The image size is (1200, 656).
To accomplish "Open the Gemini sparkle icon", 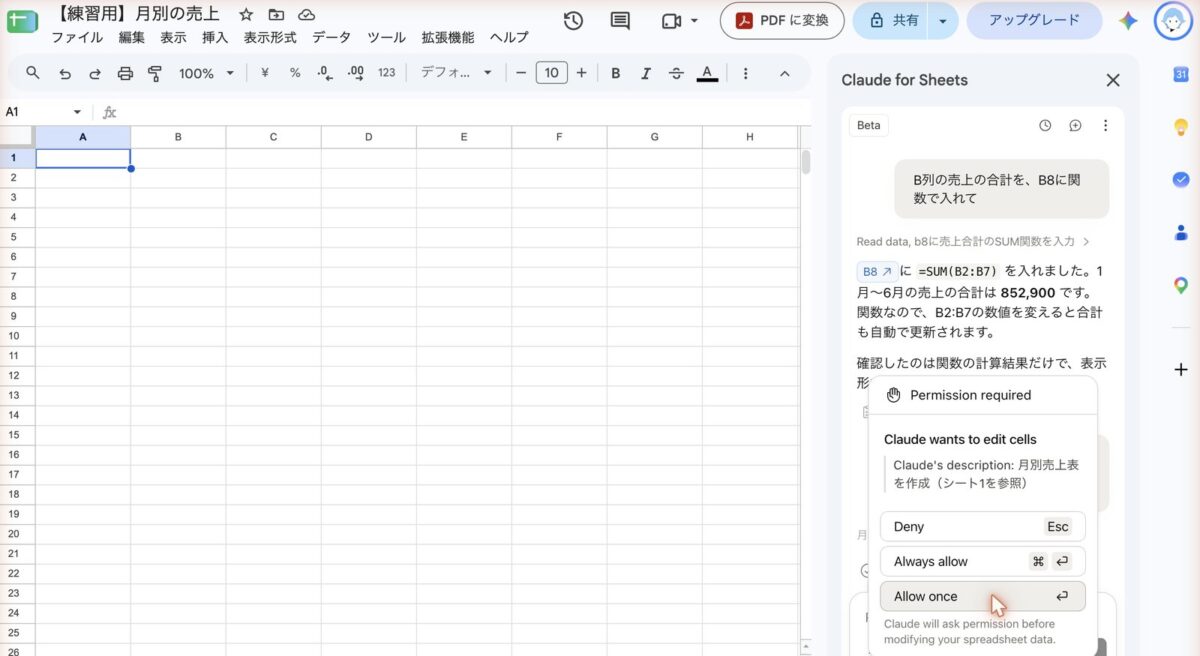I will tap(1128, 20).
